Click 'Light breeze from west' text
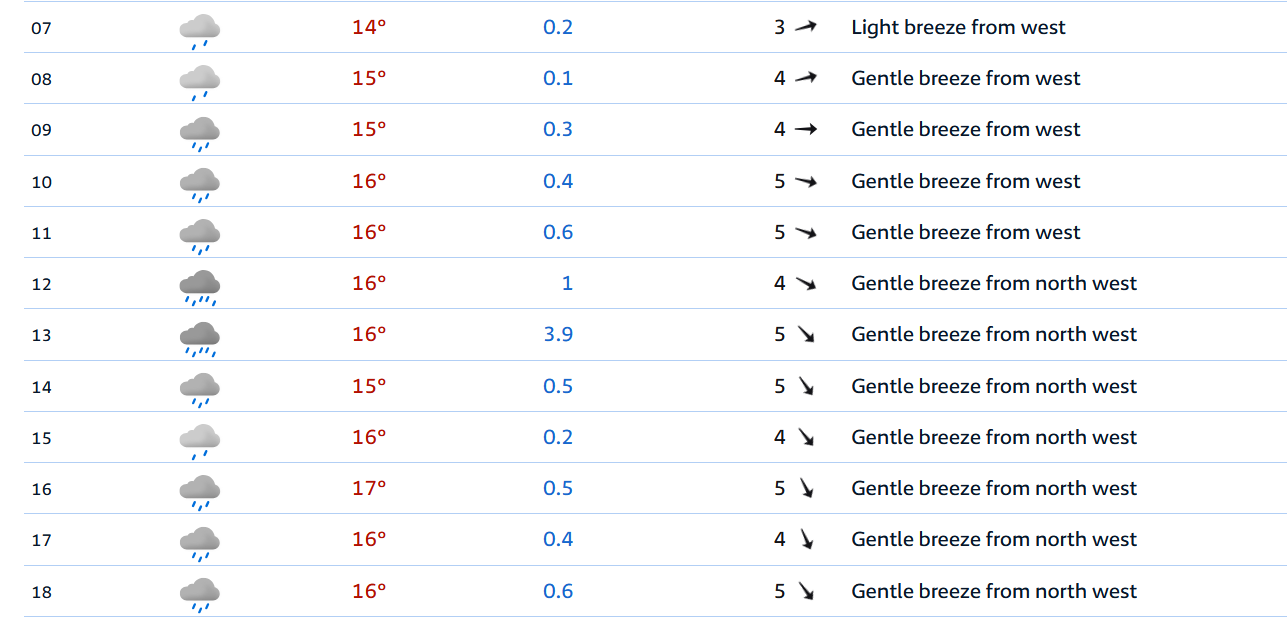This screenshot has height=627, width=1287. click(958, 27)
